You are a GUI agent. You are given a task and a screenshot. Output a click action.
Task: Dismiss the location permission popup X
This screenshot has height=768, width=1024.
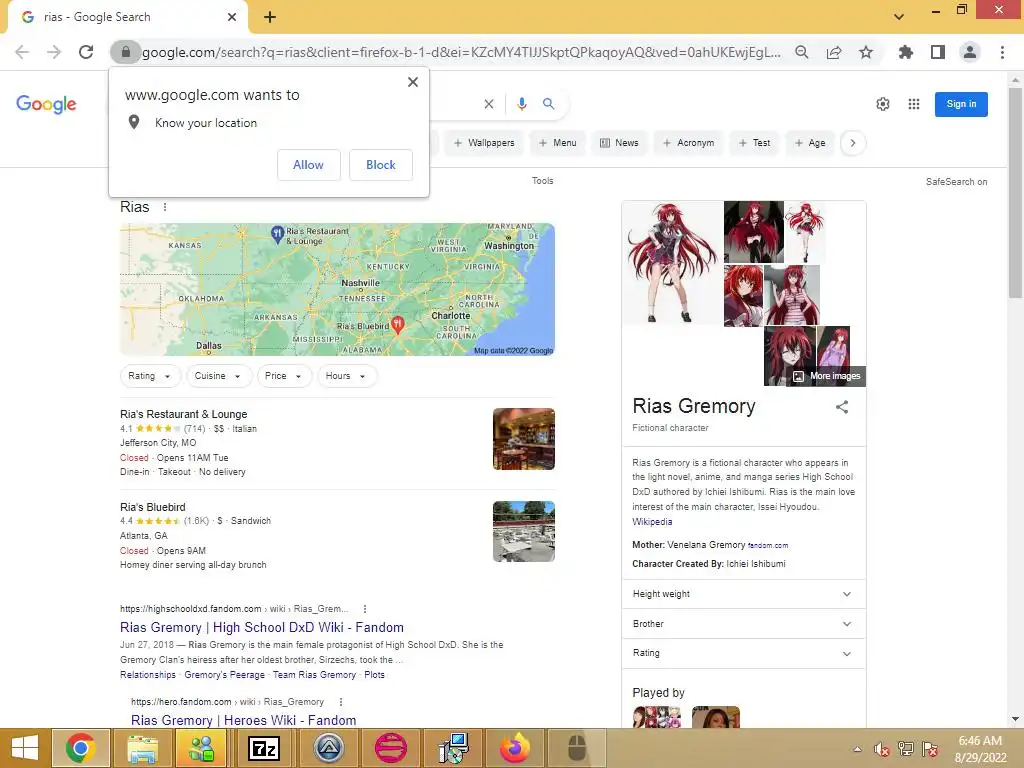tap(413, 82)
